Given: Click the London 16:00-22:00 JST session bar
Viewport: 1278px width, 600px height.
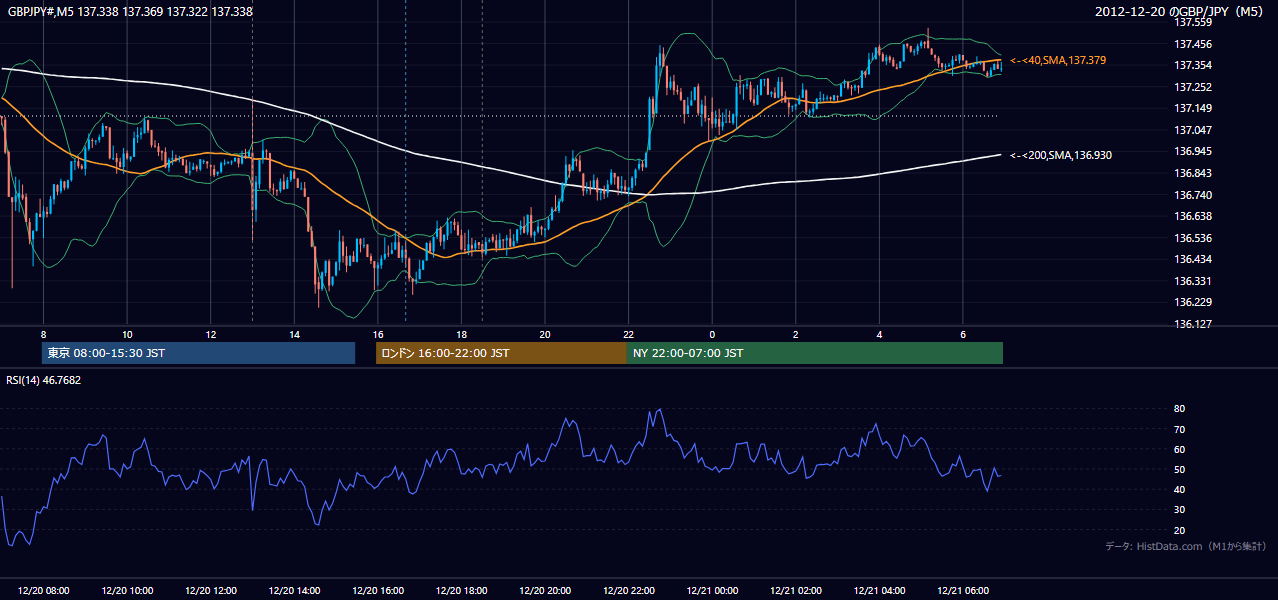Looking at the screenshot, I should (x=501, y=353).
